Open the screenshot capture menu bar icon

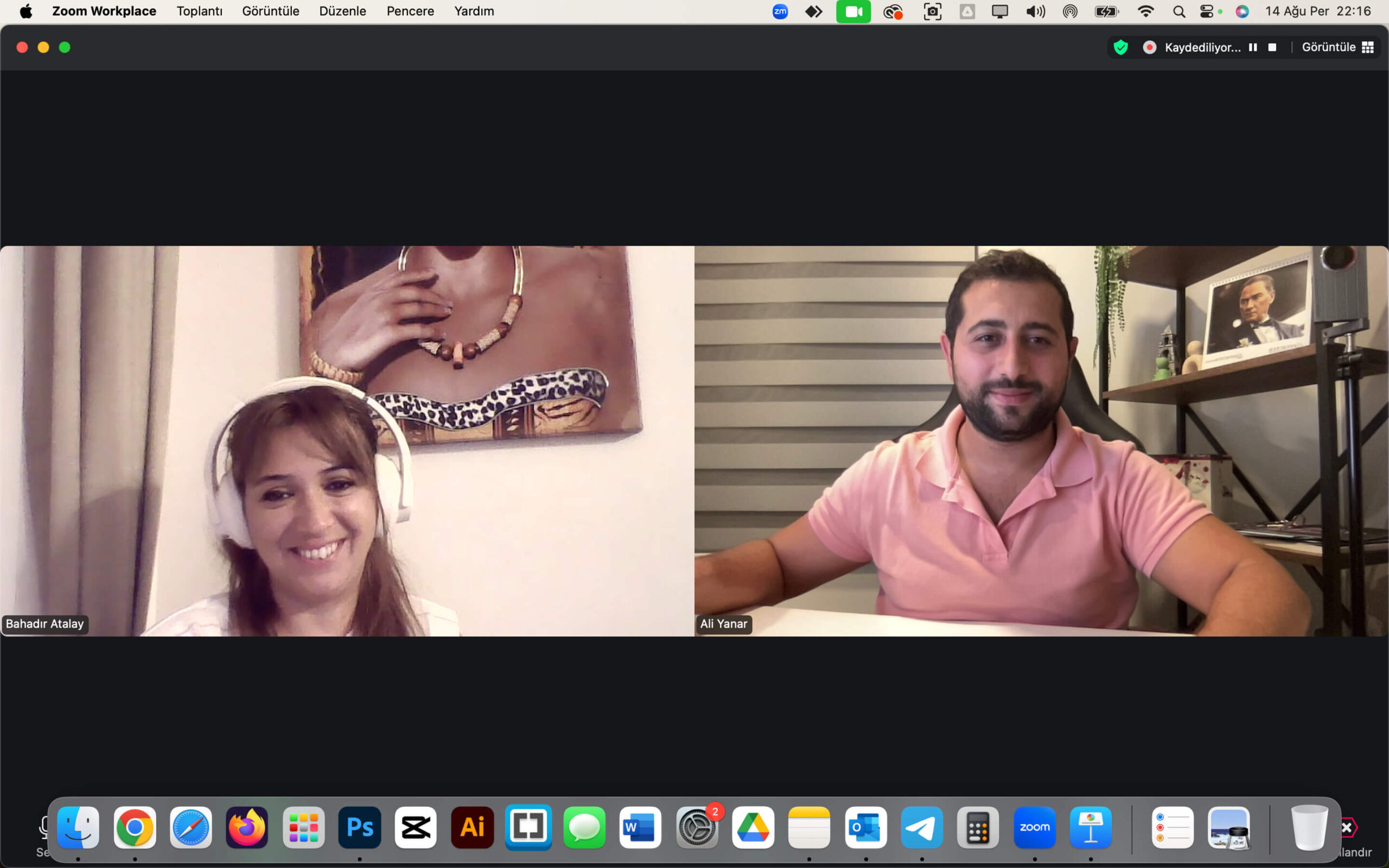click(x=932, y=11)
